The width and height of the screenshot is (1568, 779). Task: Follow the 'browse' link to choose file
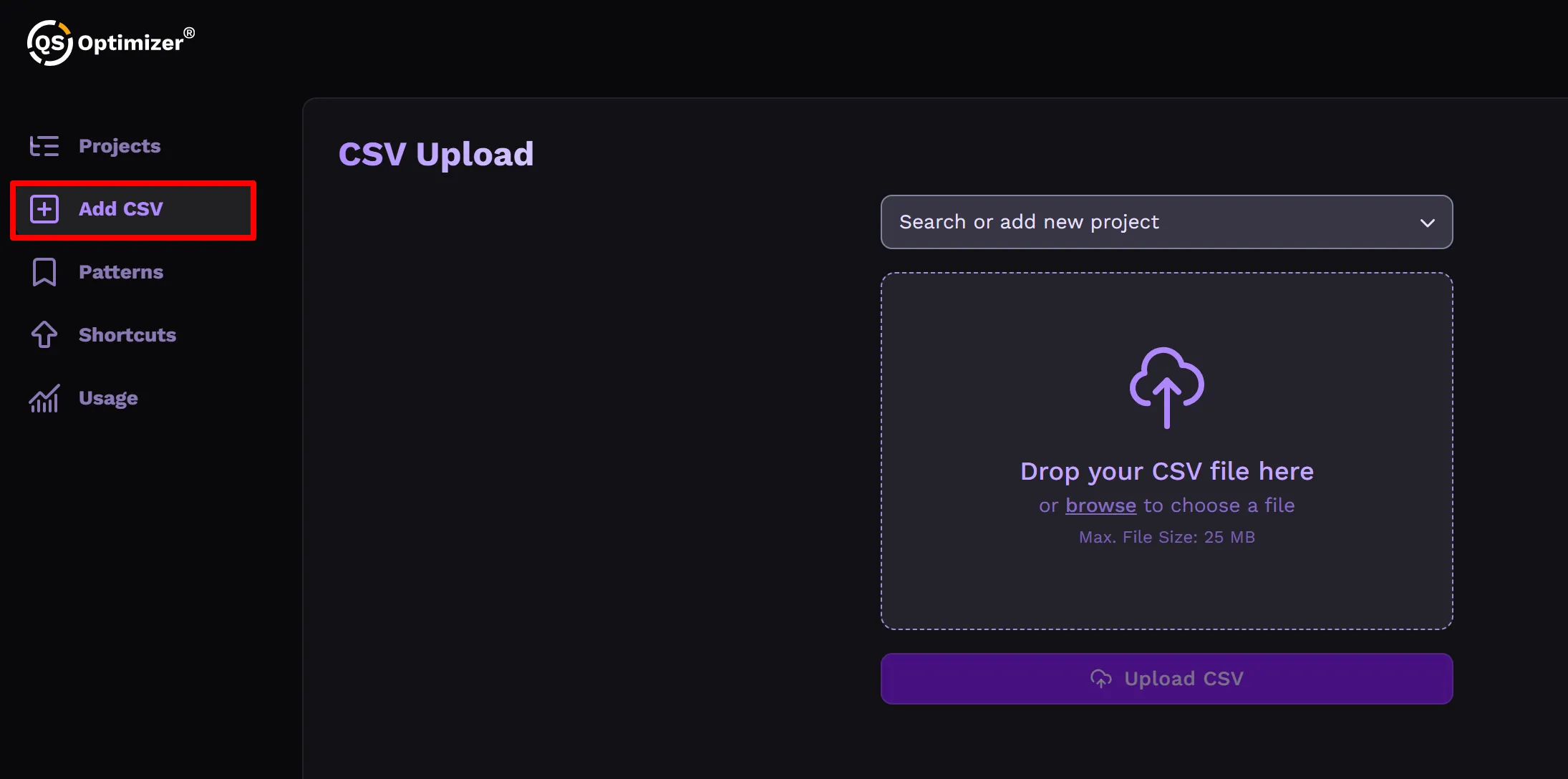[x=1100, y=505]
